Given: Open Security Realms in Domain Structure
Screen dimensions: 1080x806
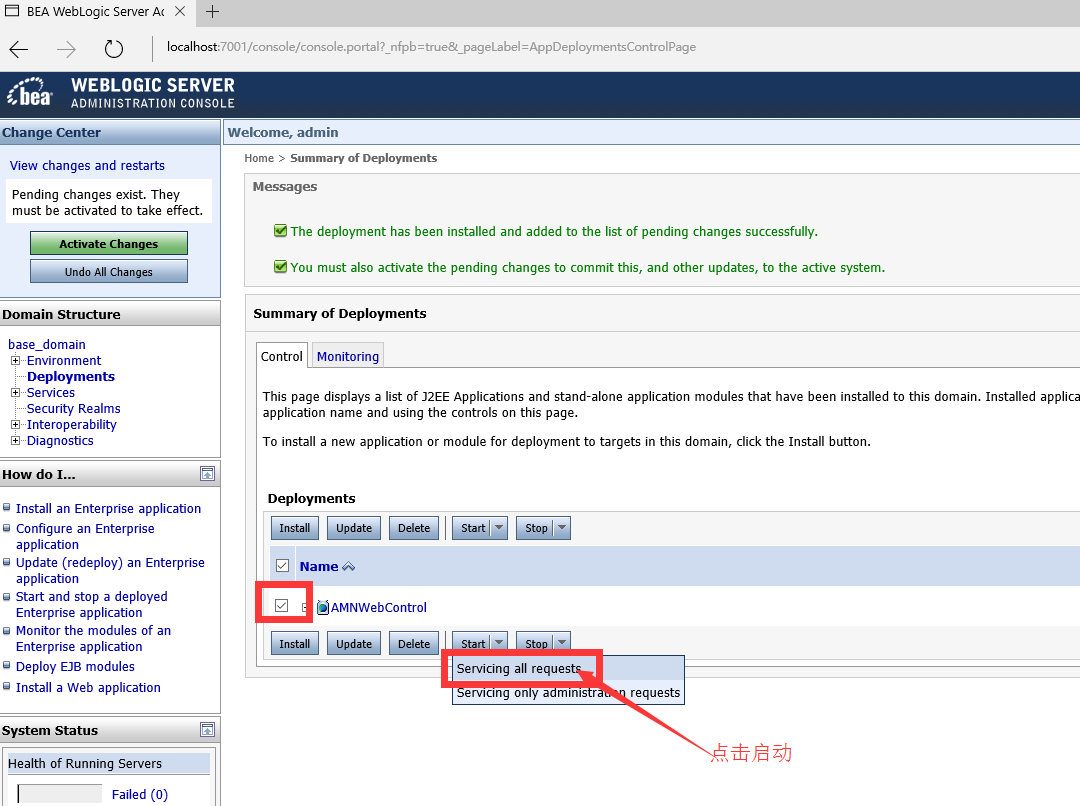Looking at the screenshot, I should point(74,409).
